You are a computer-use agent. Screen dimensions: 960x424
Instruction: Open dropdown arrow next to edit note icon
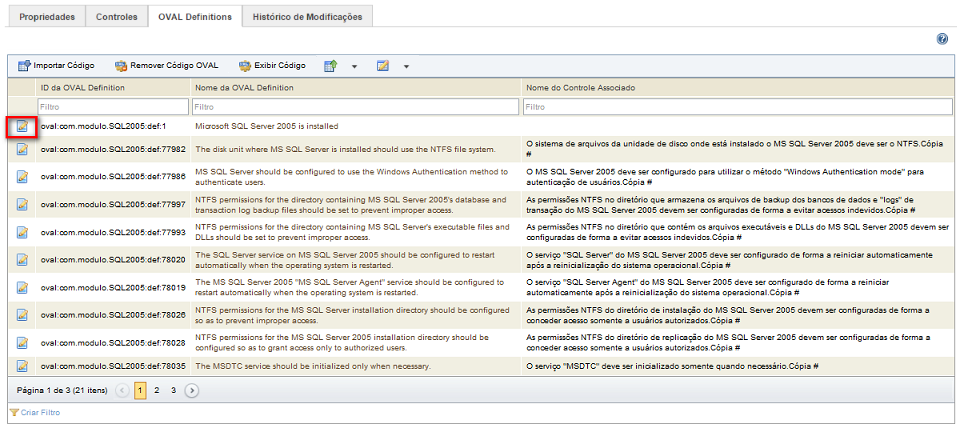(x=406, y=66)
